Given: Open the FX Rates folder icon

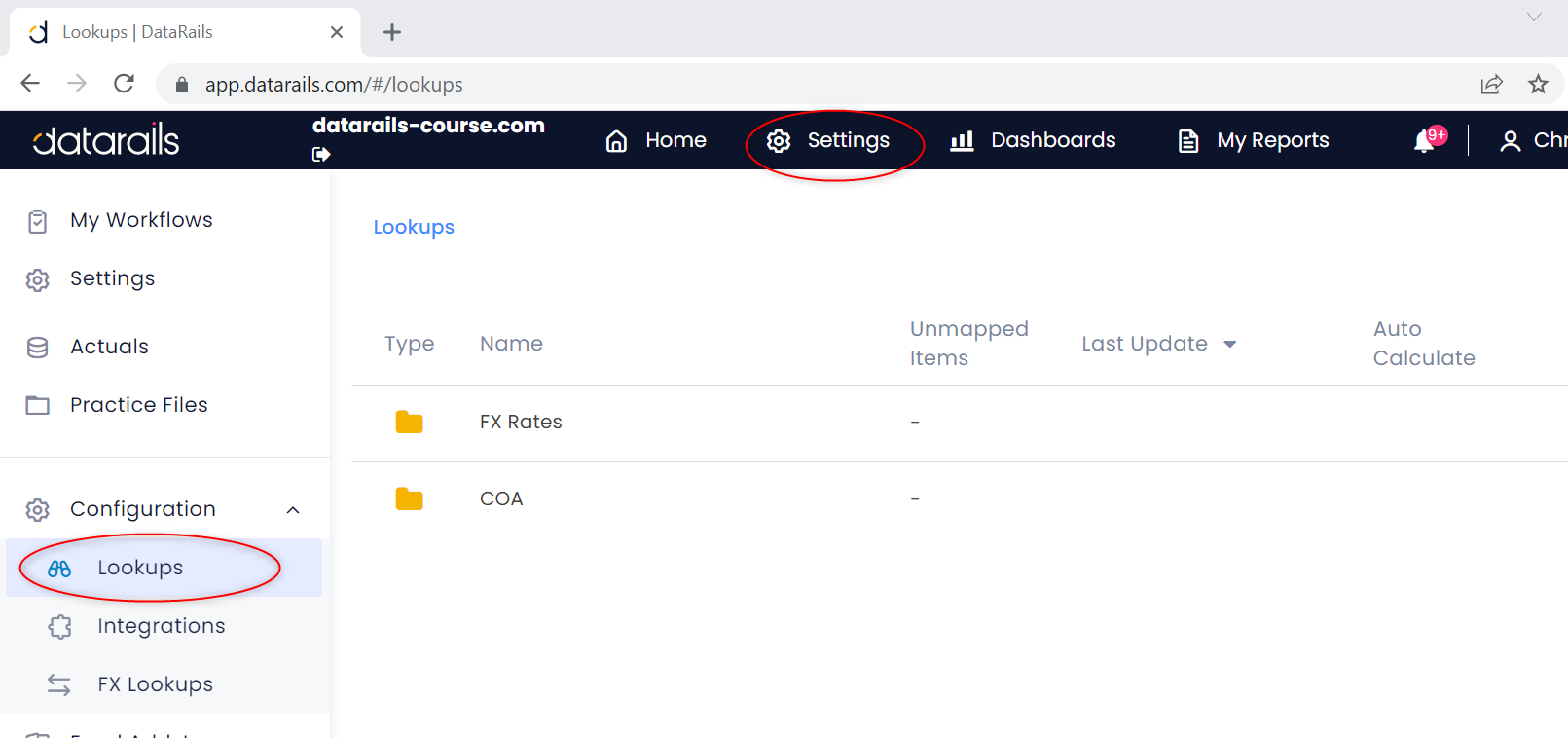Looking at the screenshot, I should (409, 423).
